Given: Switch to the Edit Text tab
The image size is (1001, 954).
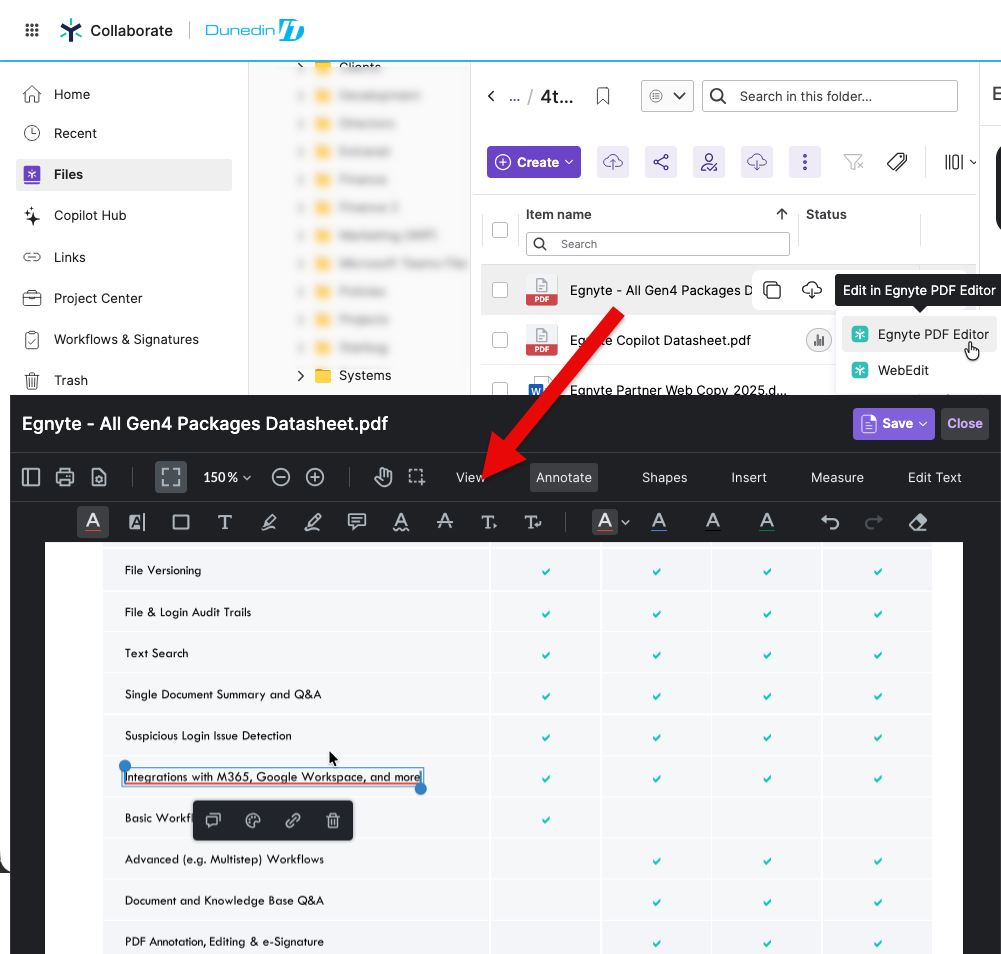Looking at the screenshot, I should (935, 478).
